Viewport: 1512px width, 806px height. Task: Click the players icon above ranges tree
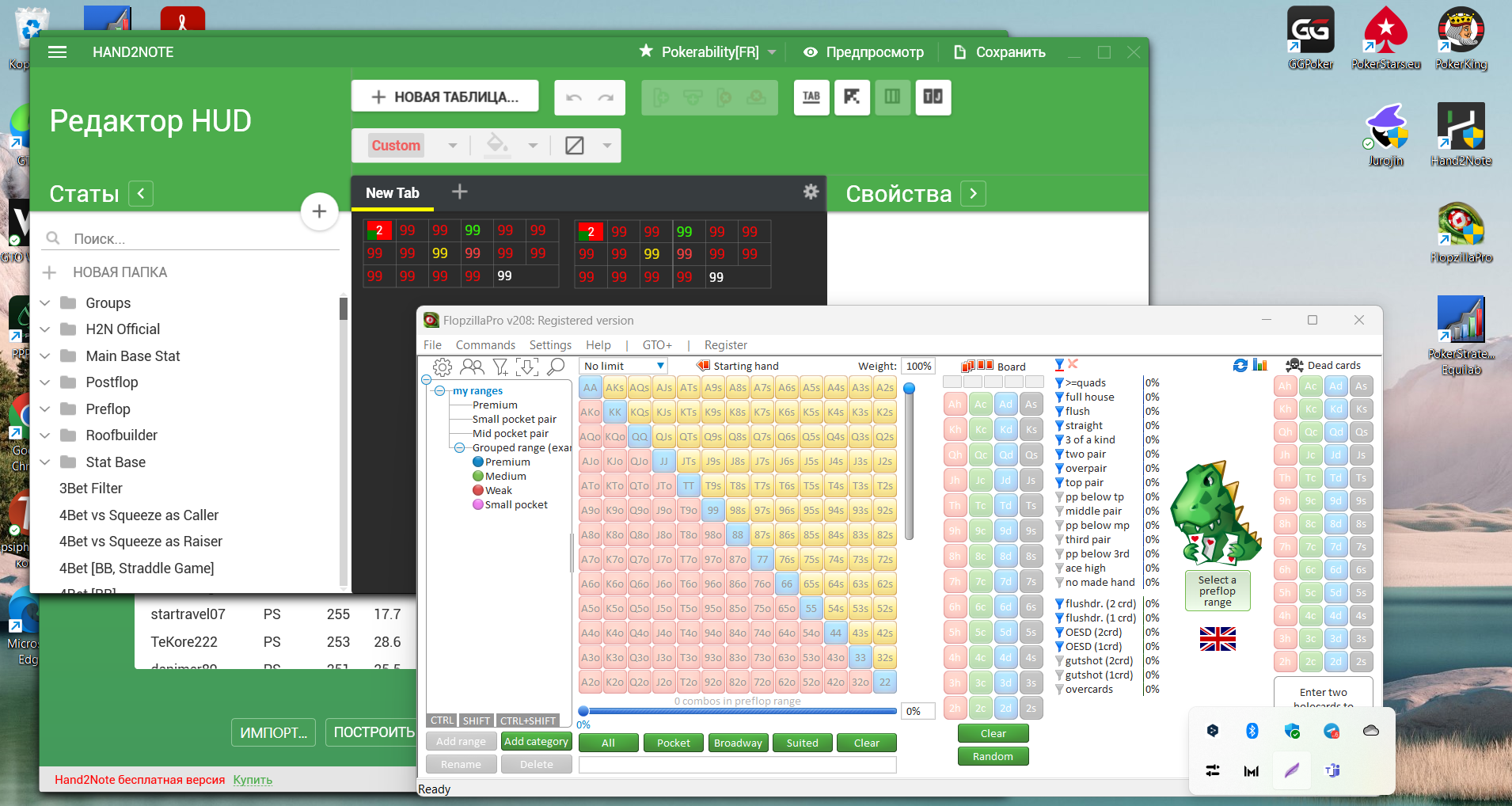472,367
